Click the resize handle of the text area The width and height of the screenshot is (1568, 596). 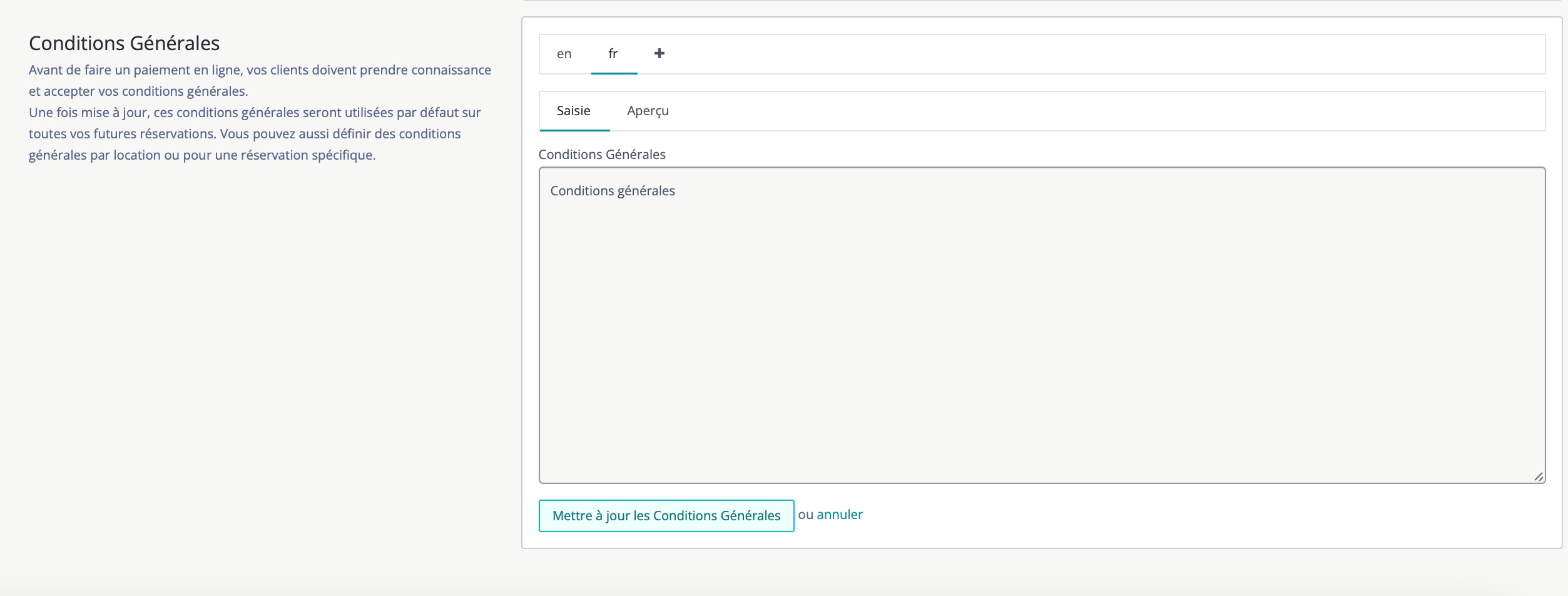[1539, 477]
